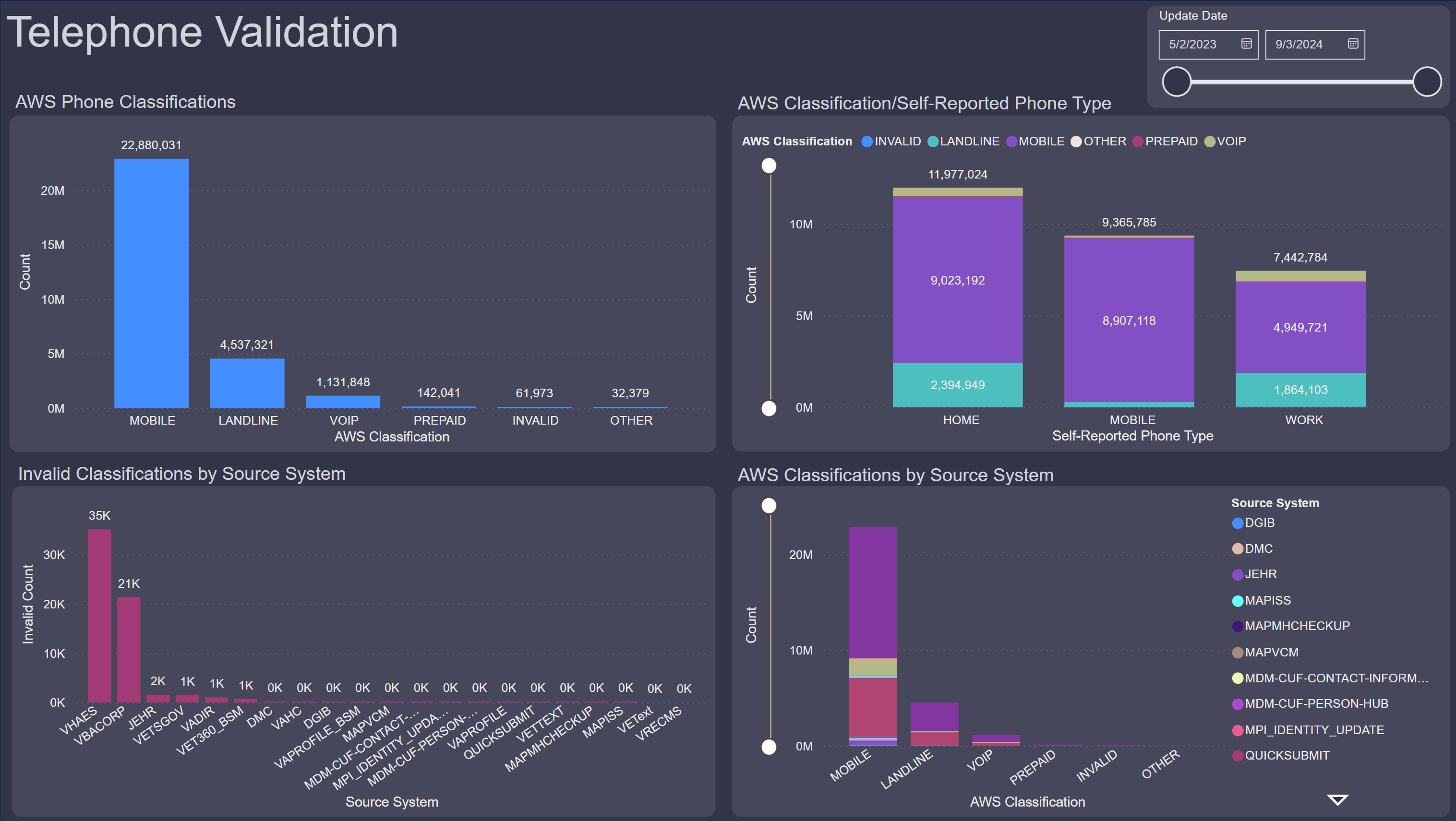This screenshot has width=1456, height=821.
Task: Select QUICKSUBMIT in the Source System legend
Action: click(1280, 755)
